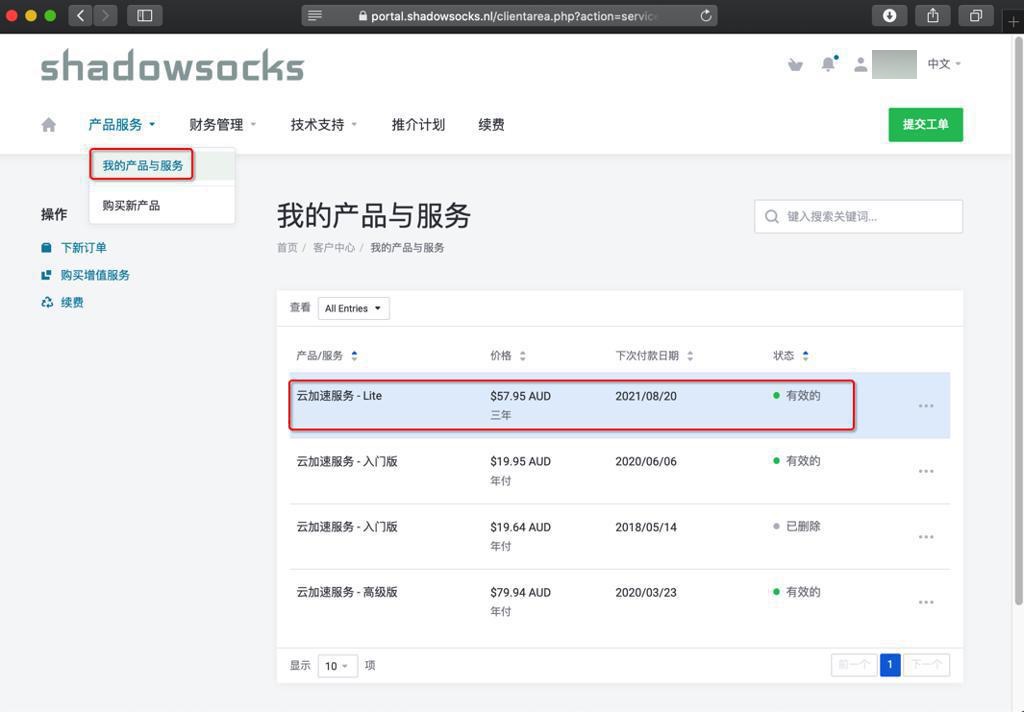Viewport: 1024px width, 712px height.
Task: Open the All Entries filter dropdown
Action: 353,308
